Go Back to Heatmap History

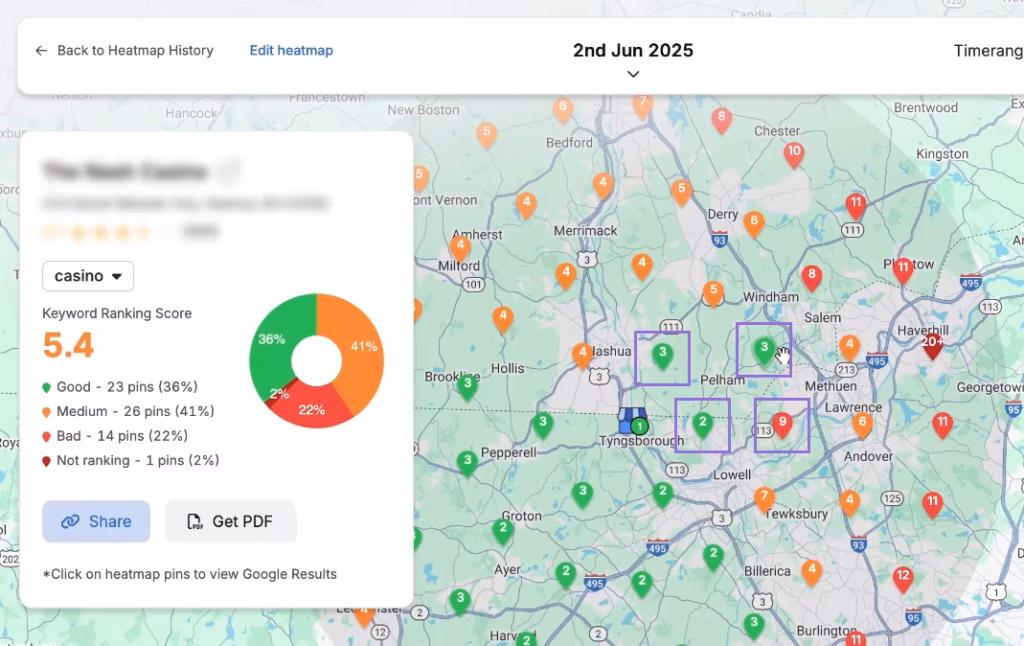click(135, 50)
